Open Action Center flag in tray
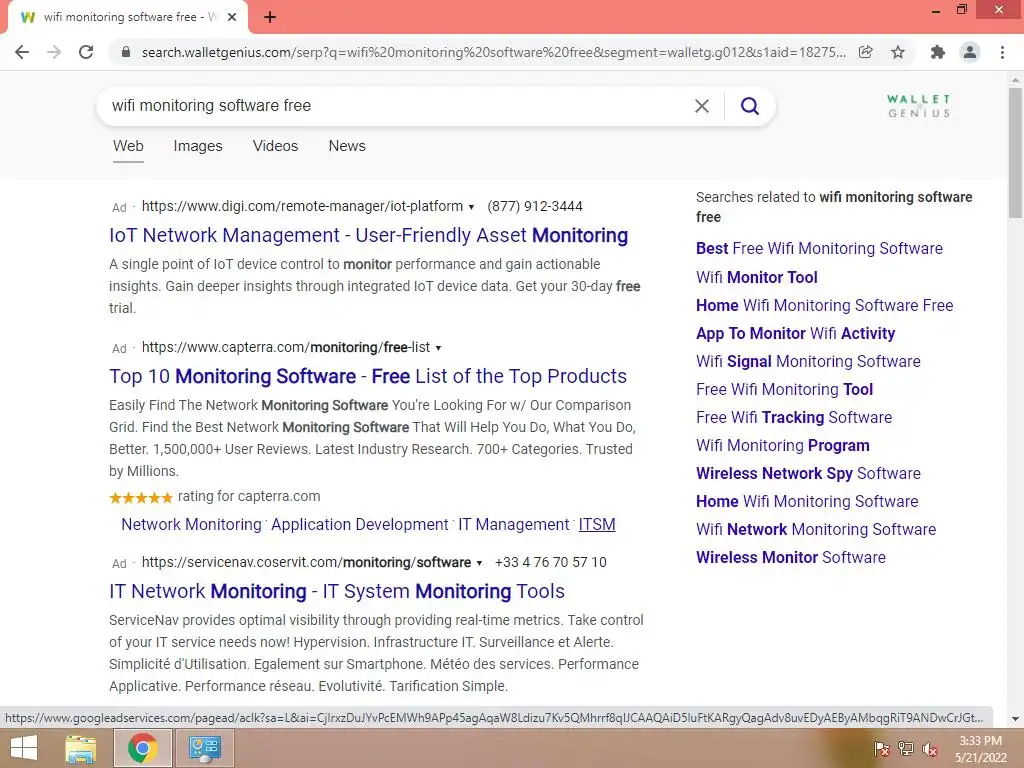This screenshot has height=768, width=1024. tap(881, 749)
